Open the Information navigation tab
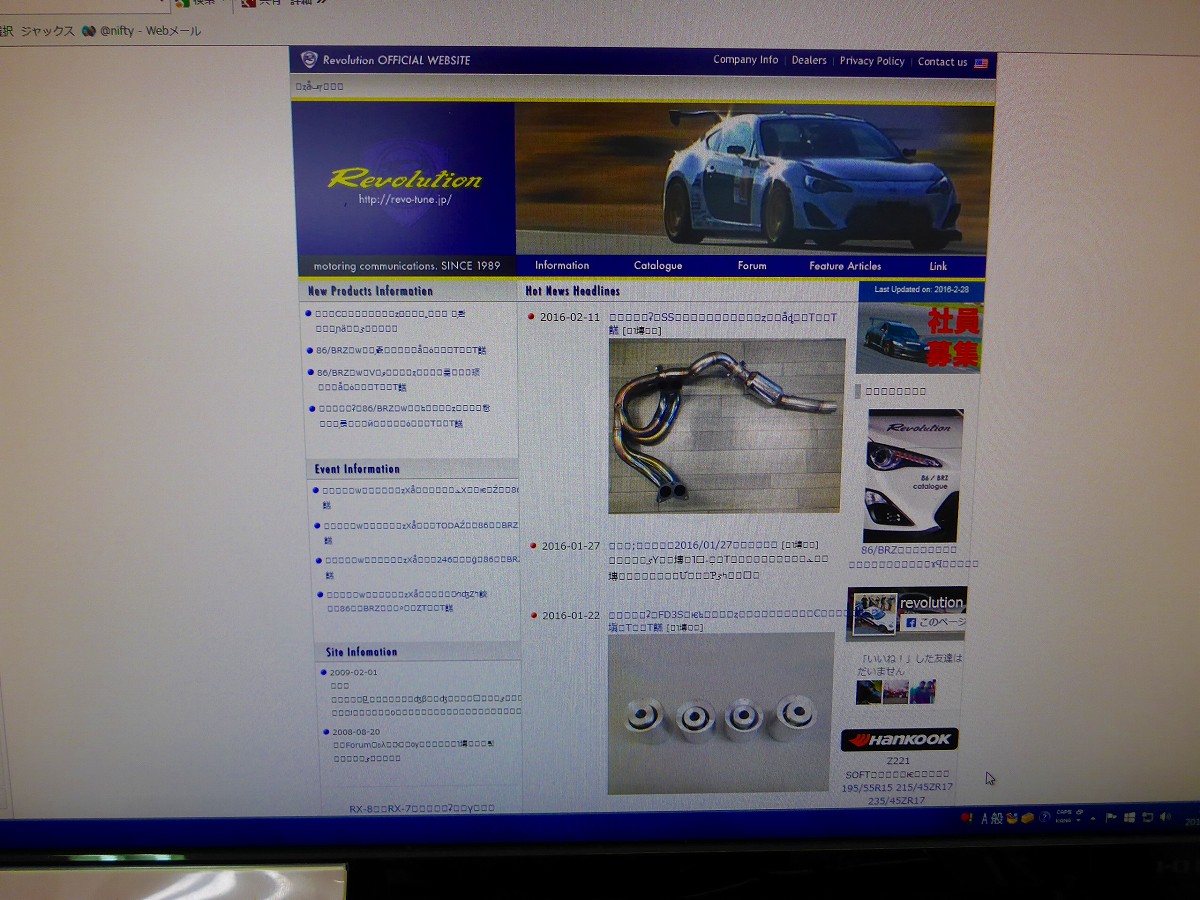Screen dimensions: 1200x900 click(562, 265)
